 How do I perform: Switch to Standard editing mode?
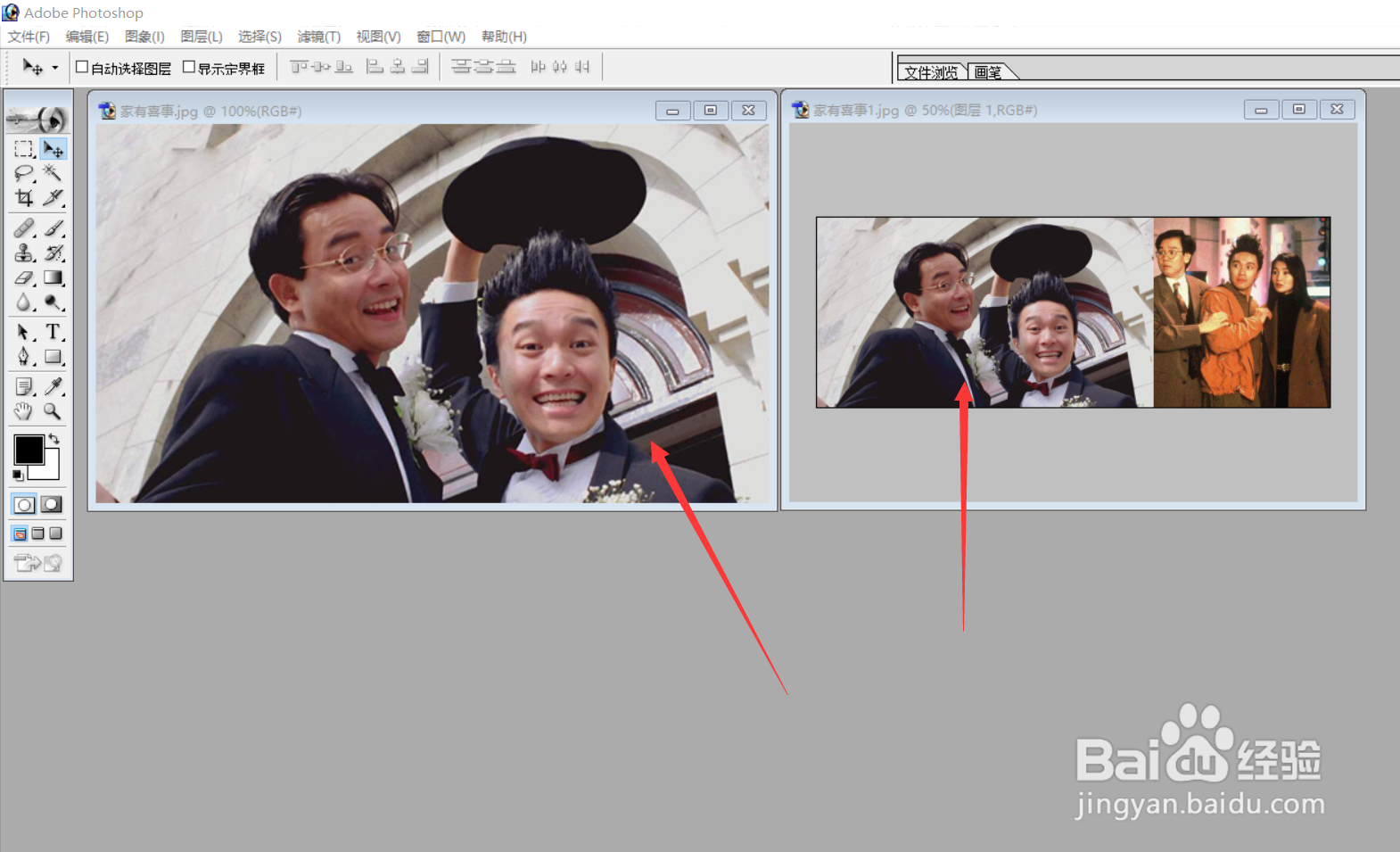[24, 504]
